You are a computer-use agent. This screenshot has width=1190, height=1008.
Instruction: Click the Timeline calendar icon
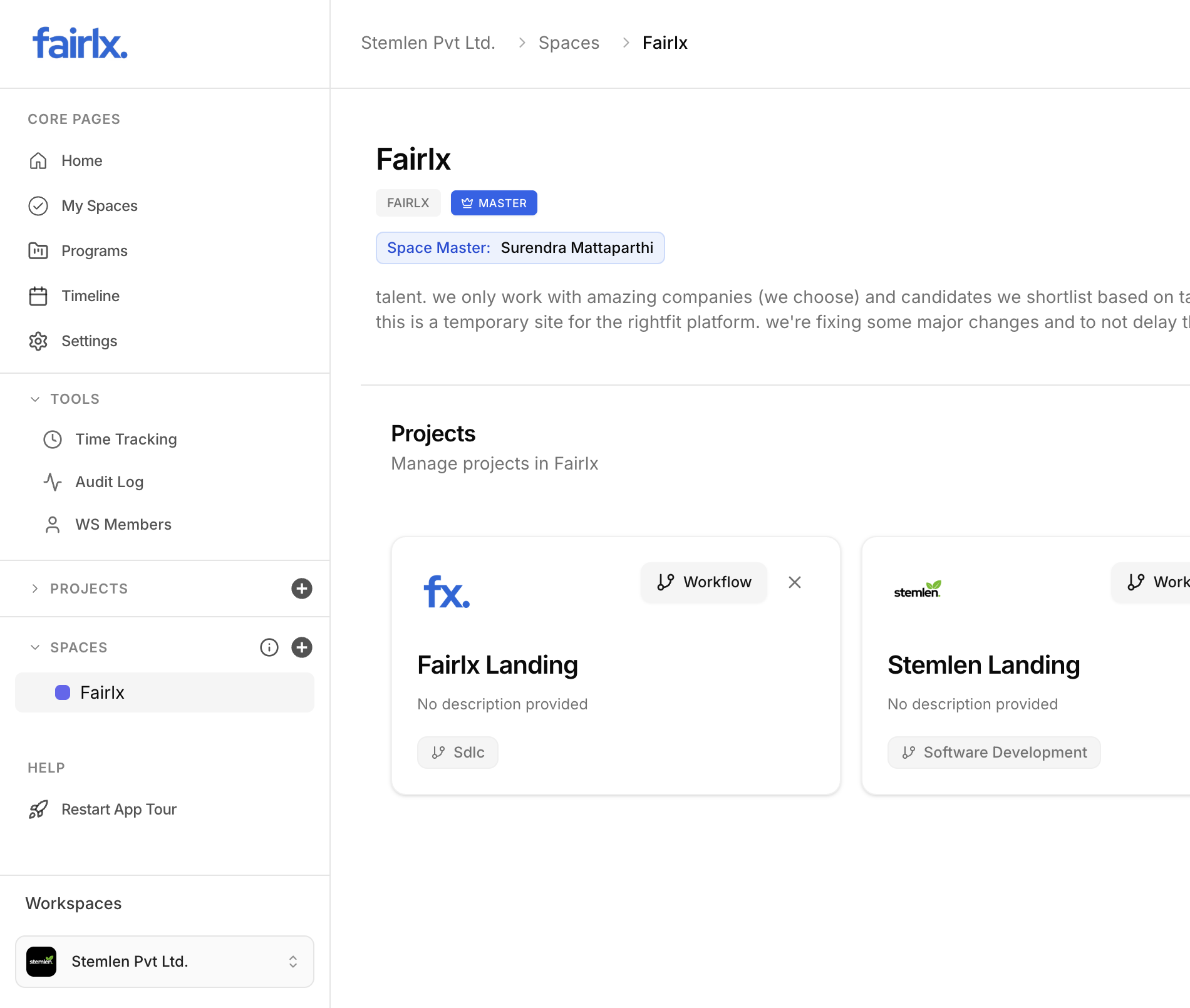[38, 296]
